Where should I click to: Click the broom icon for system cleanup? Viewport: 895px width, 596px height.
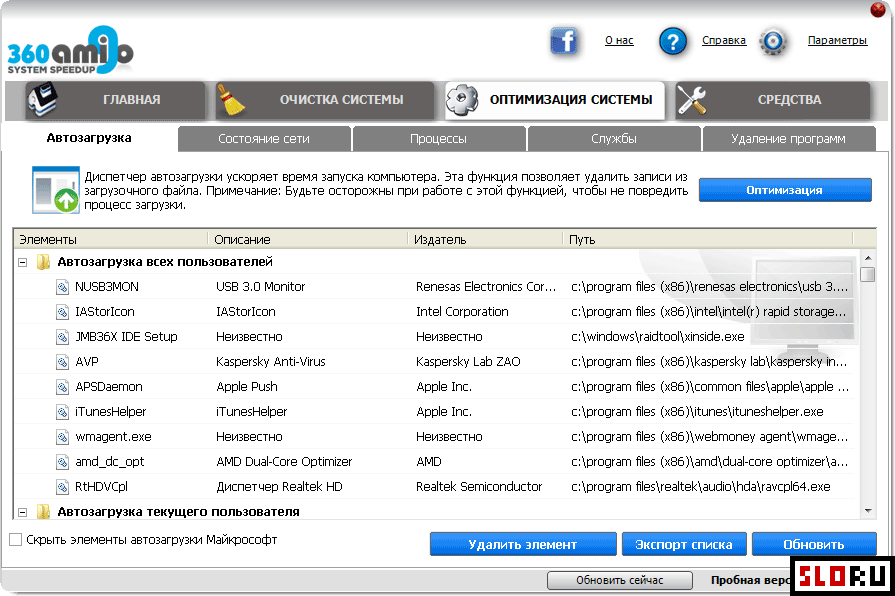coord(231,100)
